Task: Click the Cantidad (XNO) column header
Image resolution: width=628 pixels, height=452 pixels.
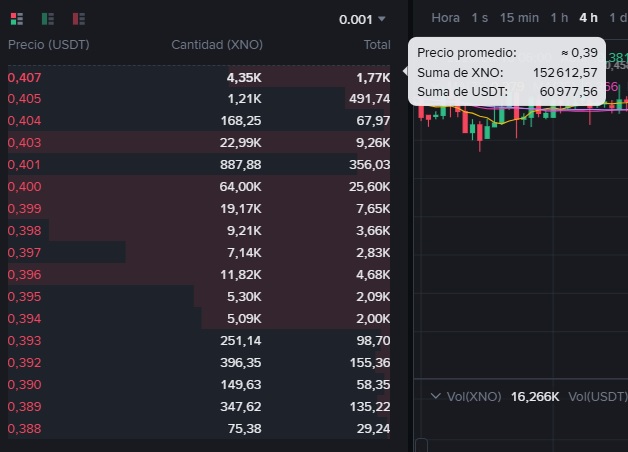Action: coord(217,44)
